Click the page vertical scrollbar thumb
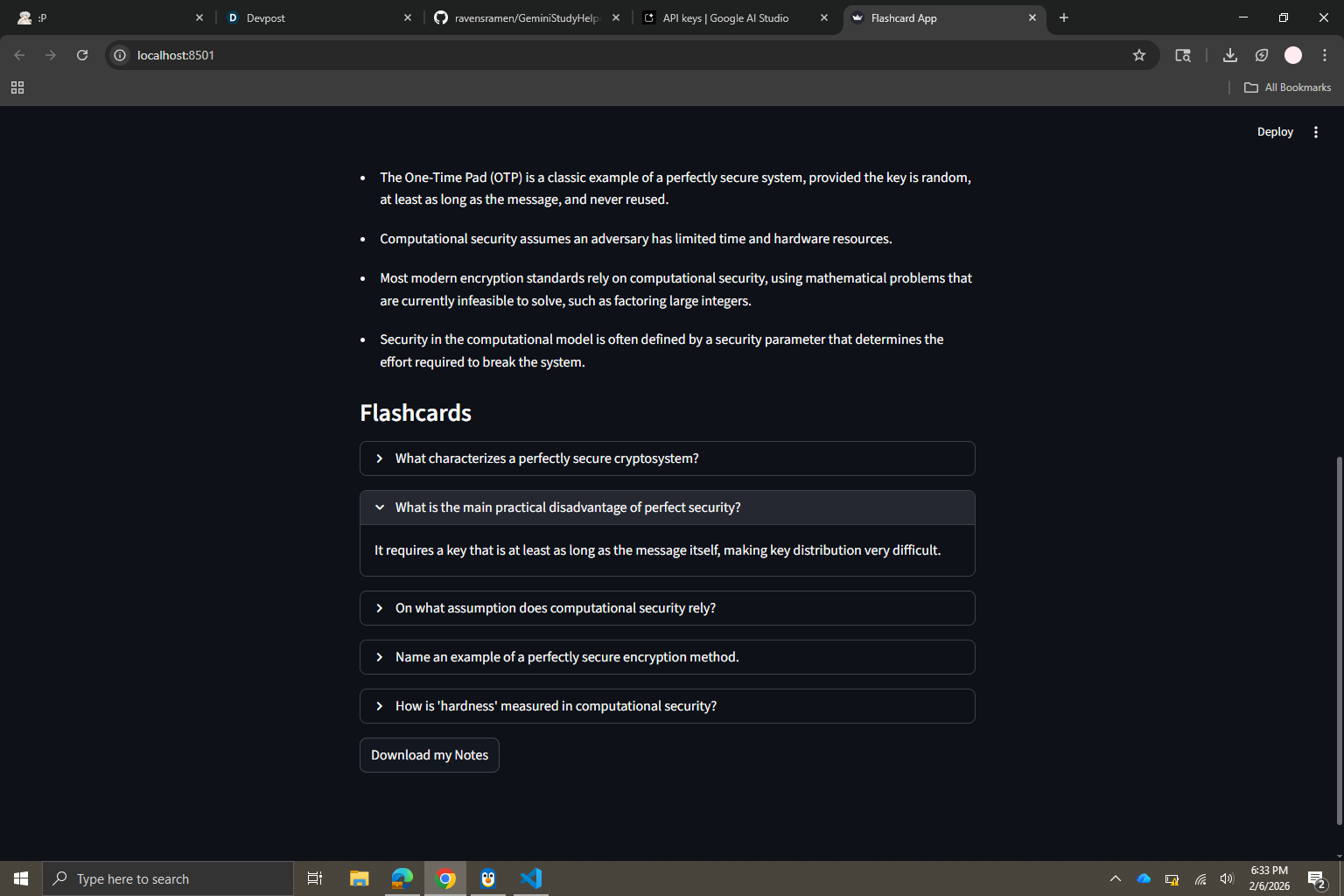Viewport: 1344px width, 896px height. (1339, 640)
